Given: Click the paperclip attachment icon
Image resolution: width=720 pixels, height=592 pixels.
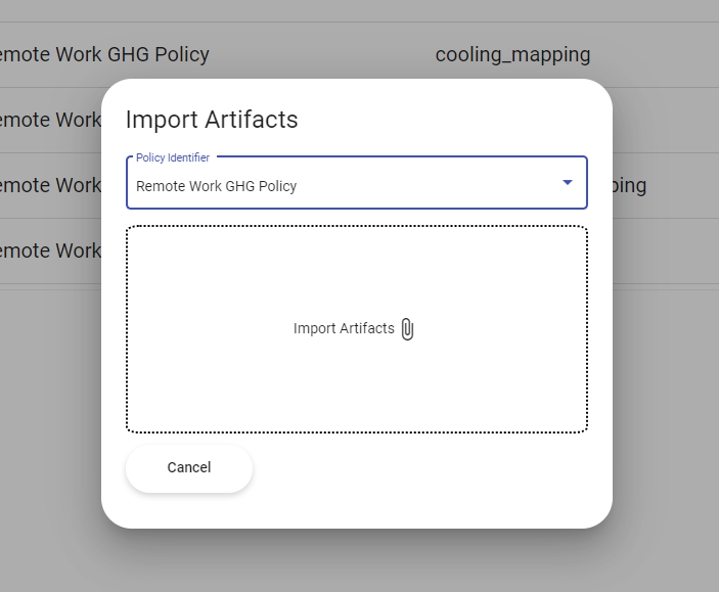Looking at the screenshot, I should tap(407, 329).
